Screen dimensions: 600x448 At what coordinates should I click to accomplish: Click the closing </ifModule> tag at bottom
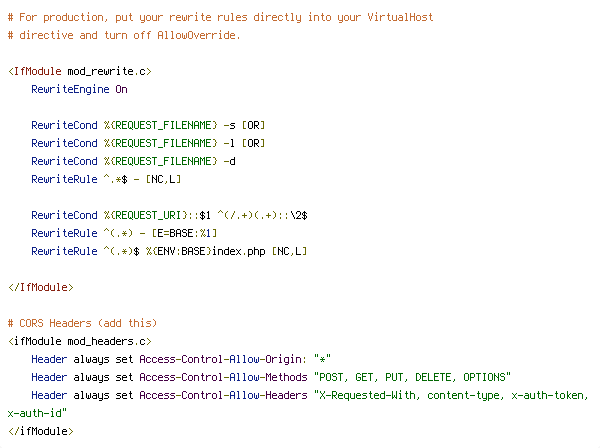[x=41, y=431]
